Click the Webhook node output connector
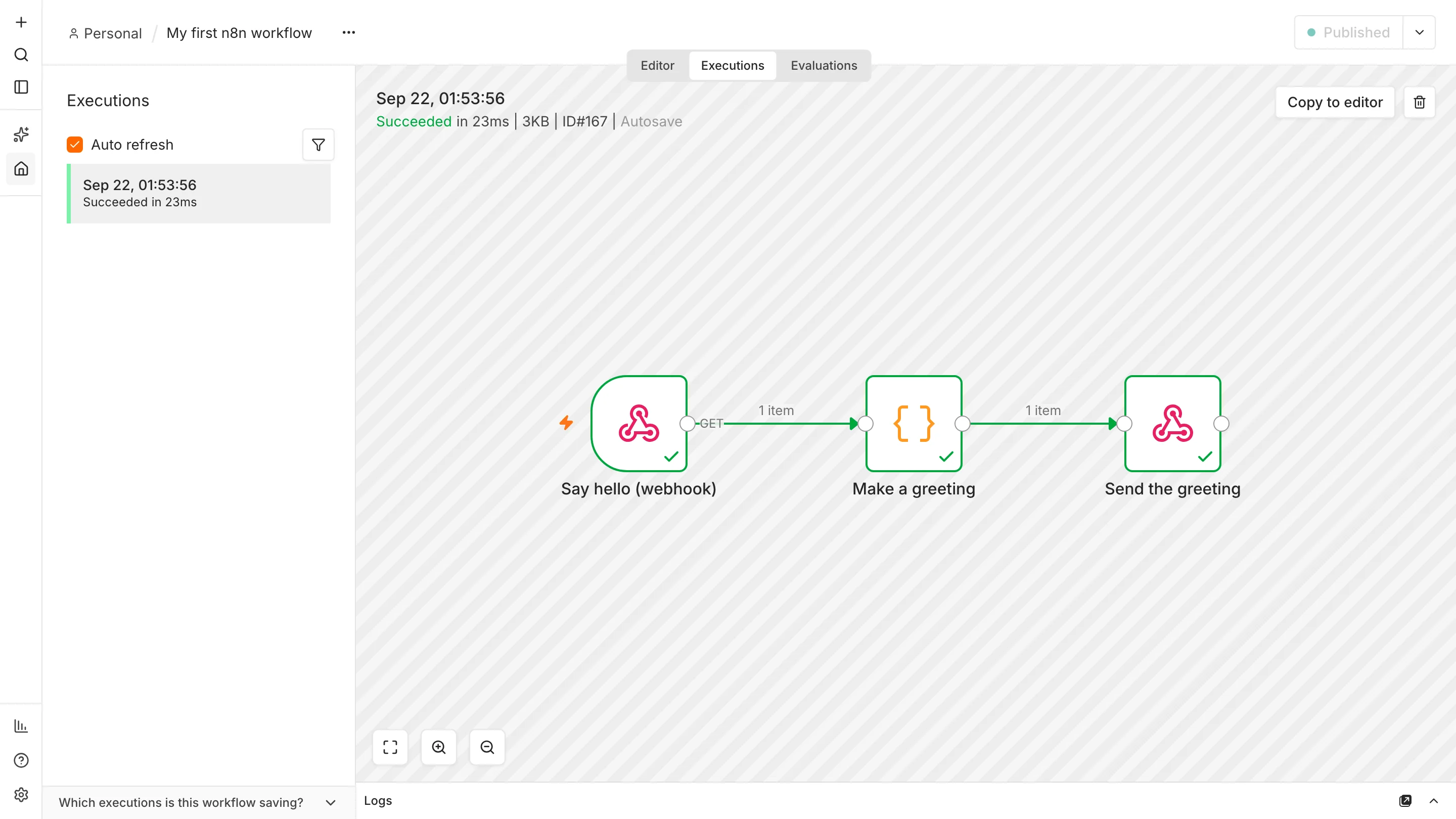This screenshot has height=819, width=1456. tap(688, 423)
